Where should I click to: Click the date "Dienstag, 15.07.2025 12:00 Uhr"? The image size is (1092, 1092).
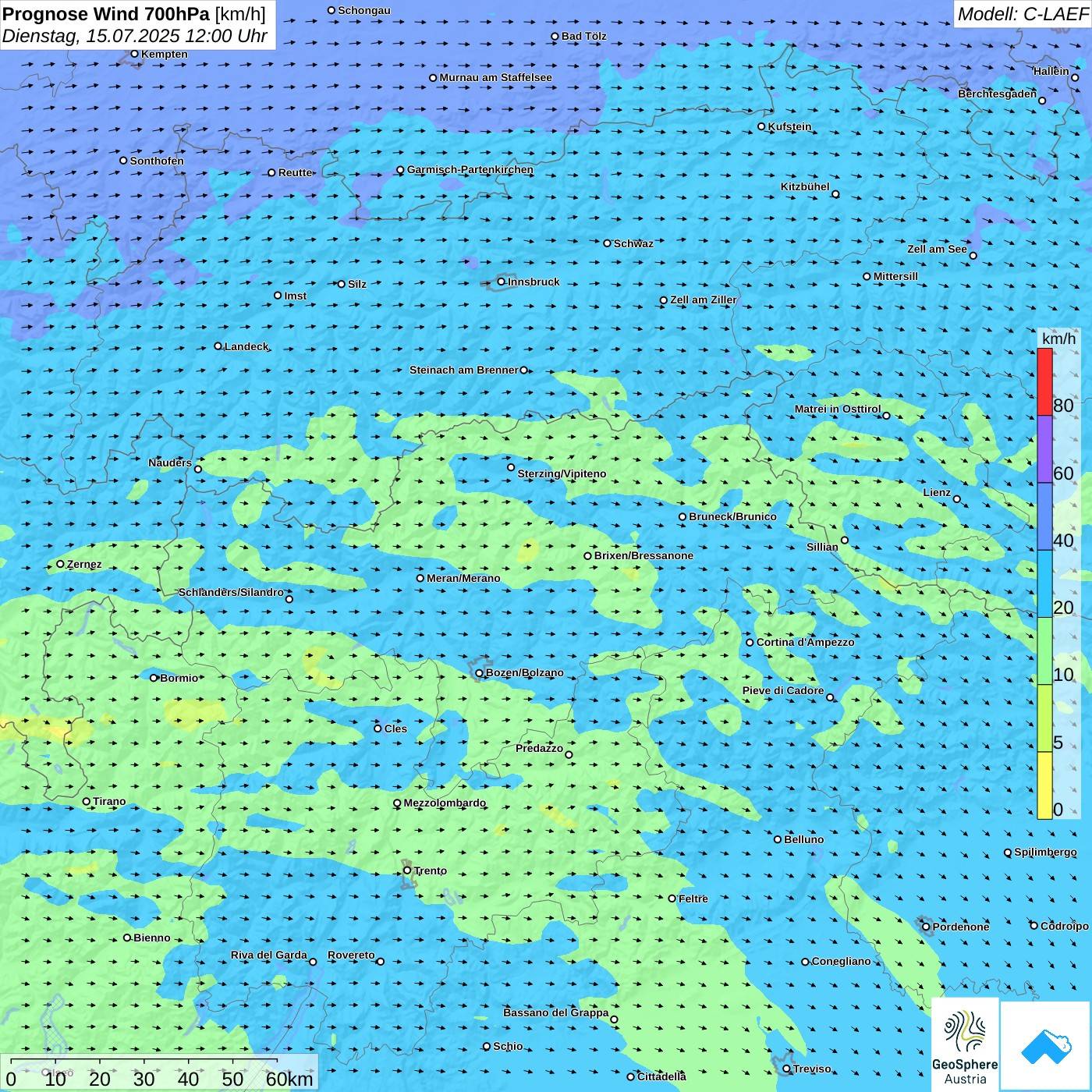tap(135, 36)
